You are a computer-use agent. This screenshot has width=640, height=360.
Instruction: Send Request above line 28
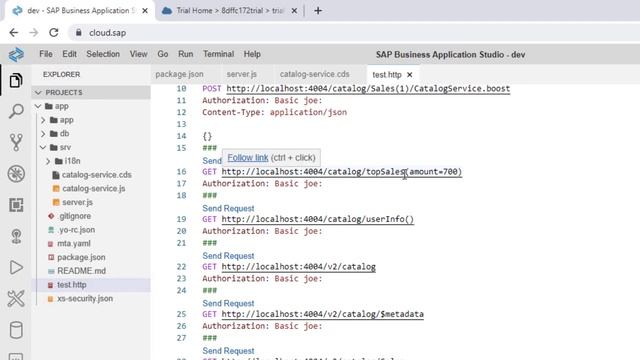point(228,351)
